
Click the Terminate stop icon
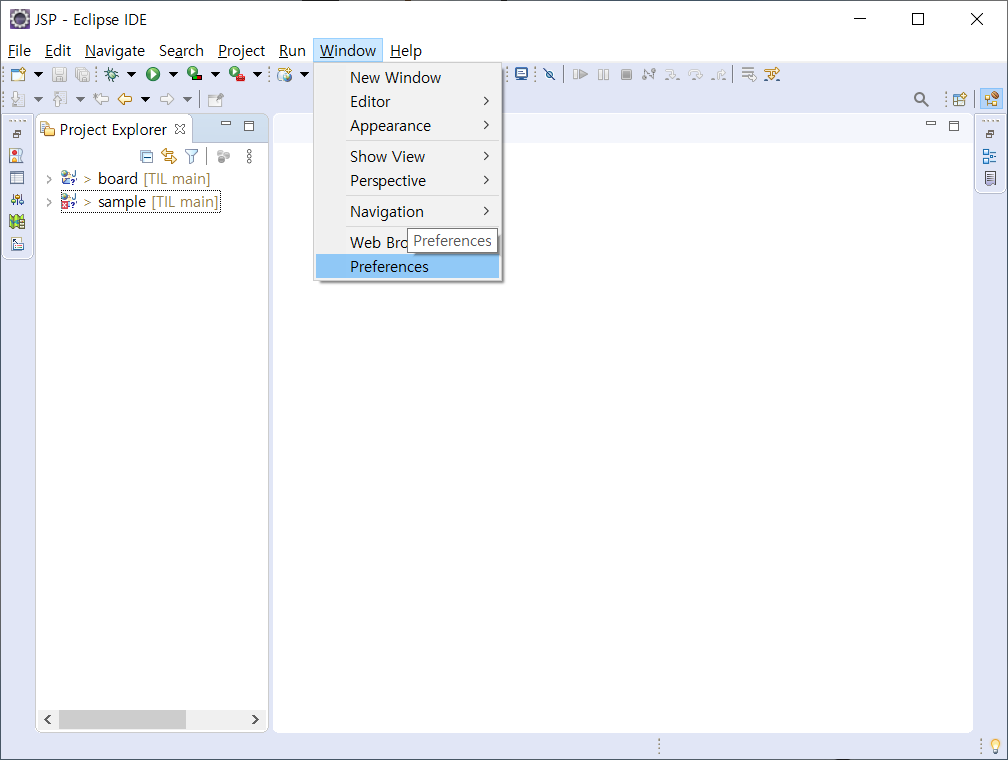click(x=626, y=75)
